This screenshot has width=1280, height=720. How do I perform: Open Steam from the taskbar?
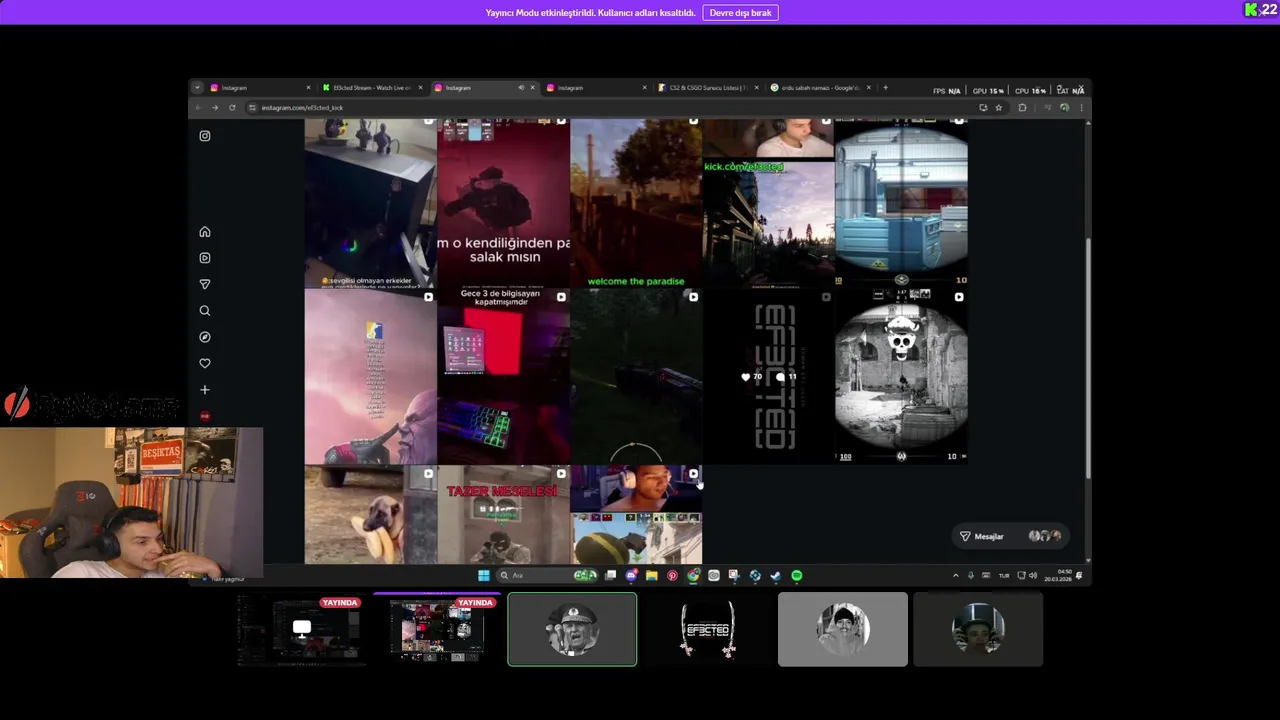[x=776, y=576]
